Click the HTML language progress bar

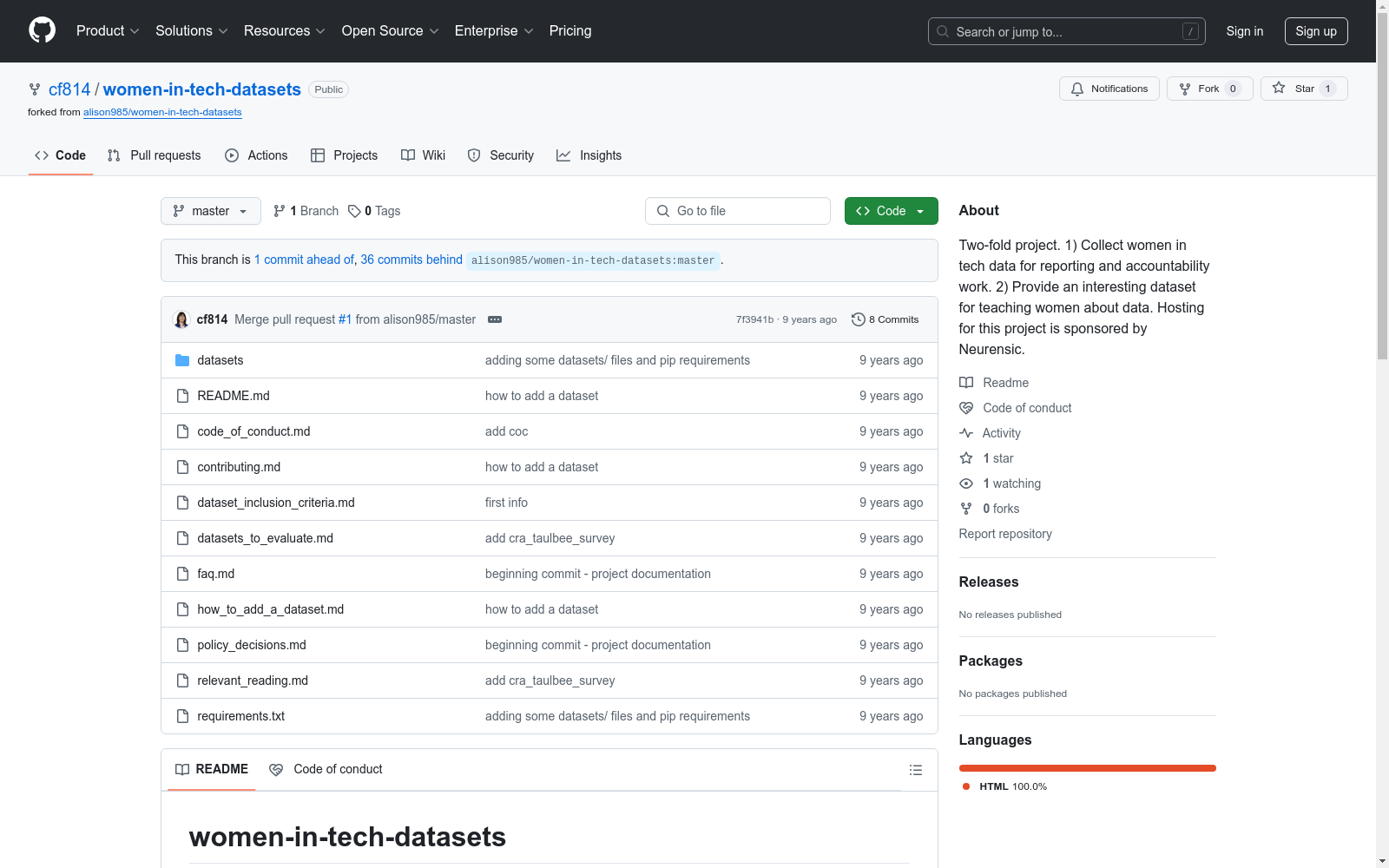tap(1088, 768)
